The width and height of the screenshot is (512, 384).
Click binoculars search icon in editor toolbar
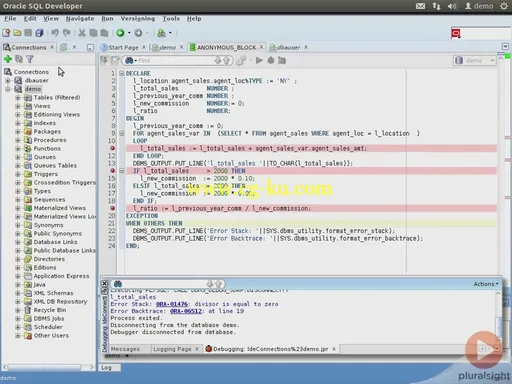point(129,60)
